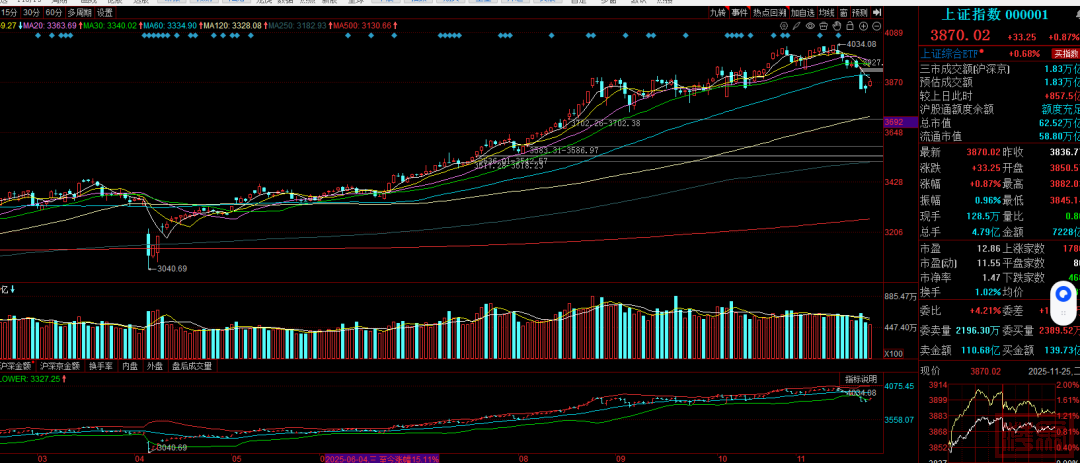Click the blue floating assistant icon
1080x463 pixels.
click(x=1062, y=297)
